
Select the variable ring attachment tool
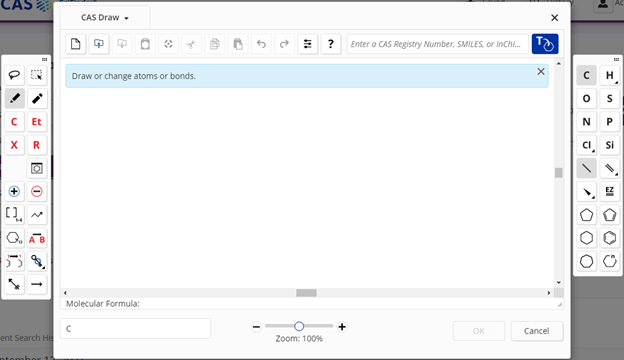click(x=14, y=238)
